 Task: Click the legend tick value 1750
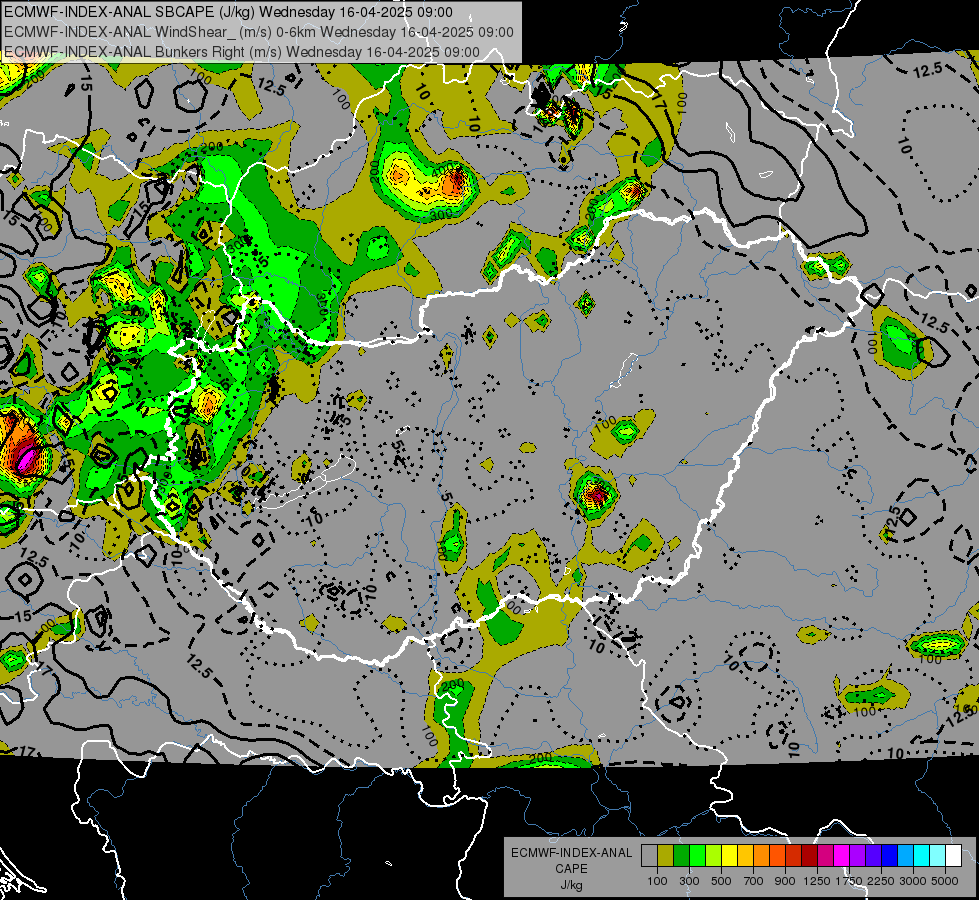point(849,881)
